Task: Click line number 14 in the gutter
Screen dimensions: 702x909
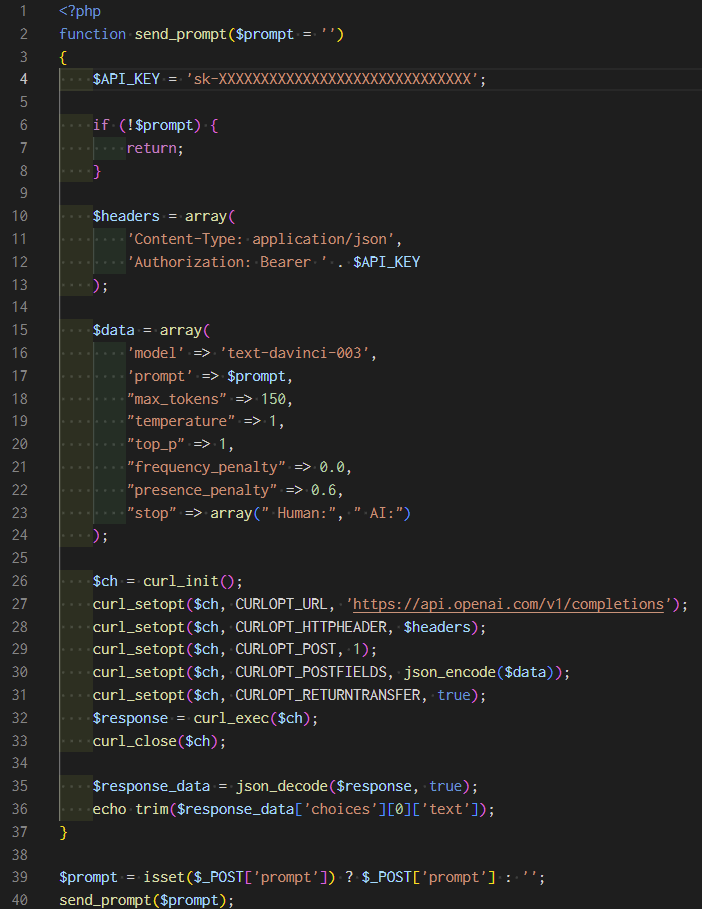Action: [x=20, y=307]
